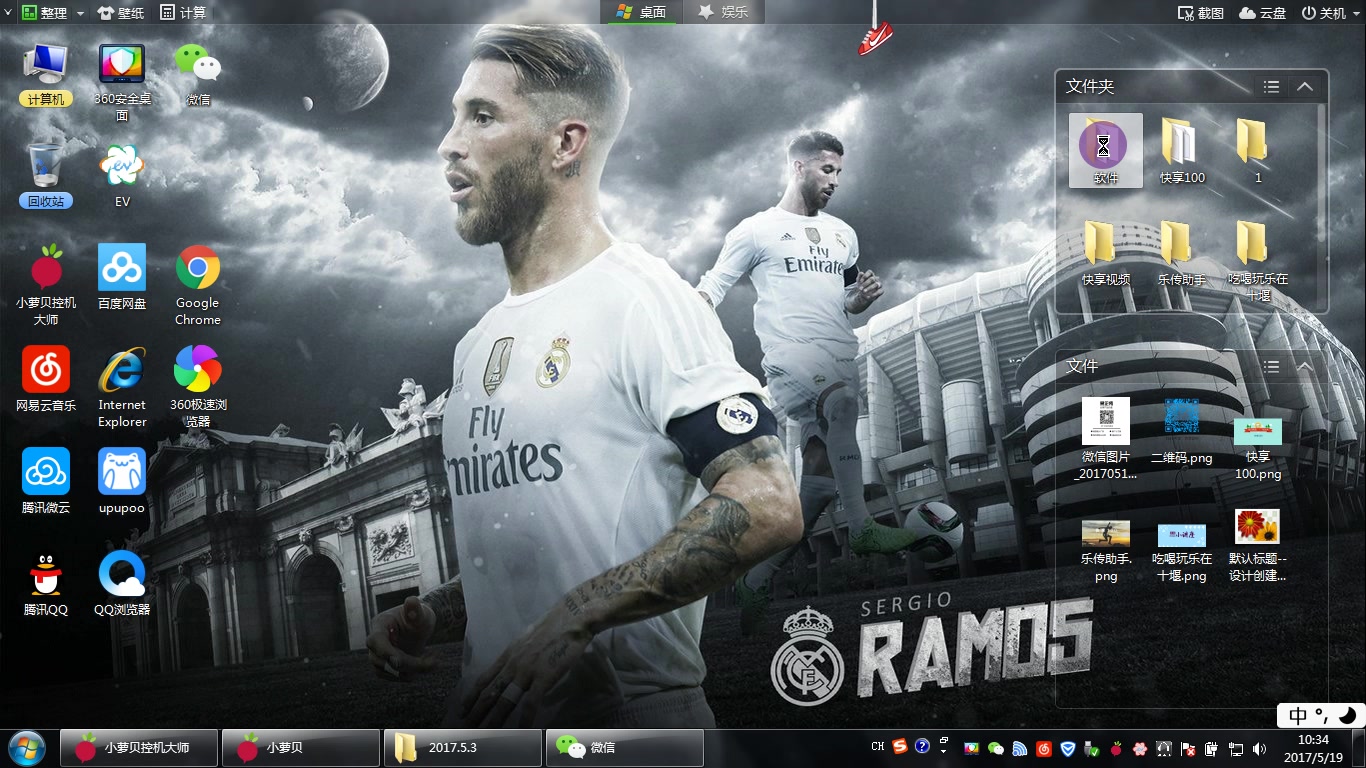The height and width of the screenshot is (768, 1366).
Task: Click the 截图 screenshot button
Action: [x=1200, y=13]
